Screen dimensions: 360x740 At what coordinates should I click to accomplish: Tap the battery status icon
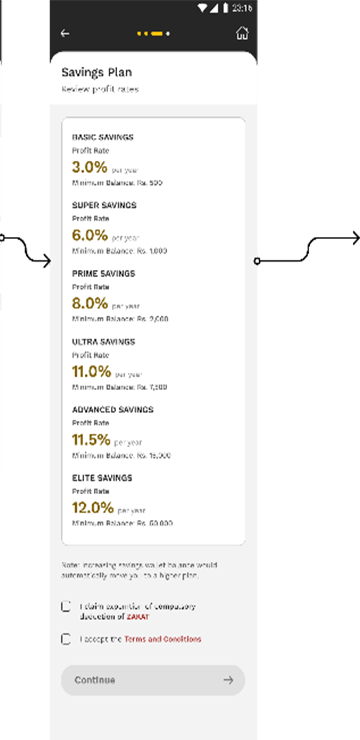click(226, 8)
